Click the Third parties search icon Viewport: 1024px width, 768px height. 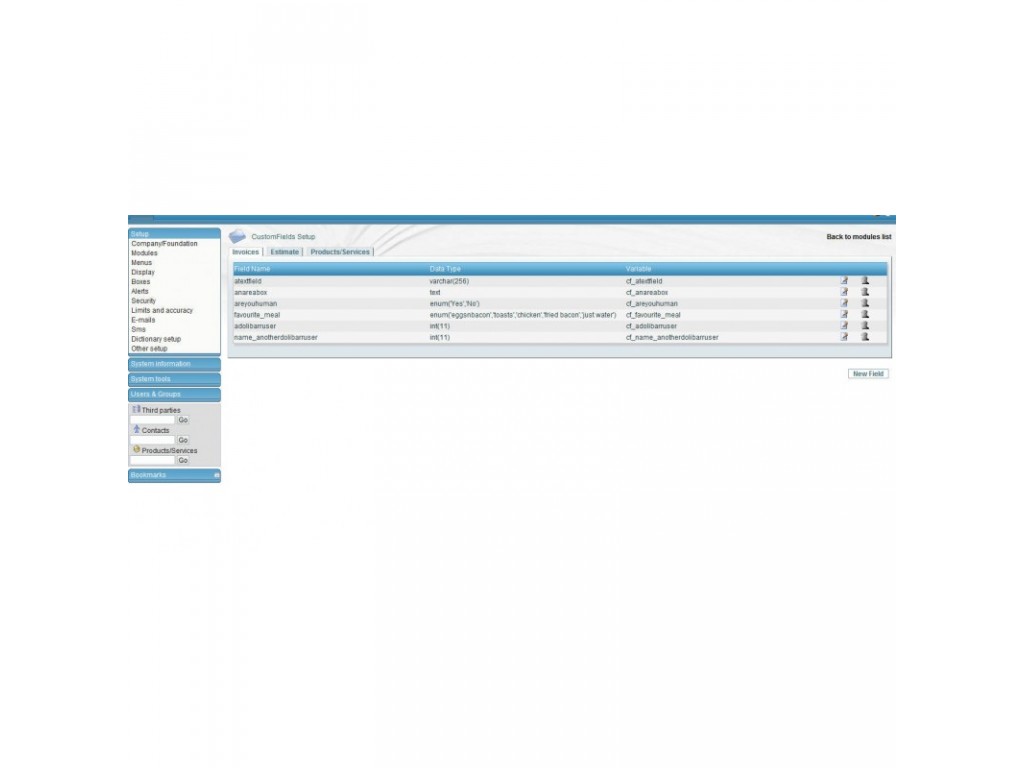tap(136, 409)
